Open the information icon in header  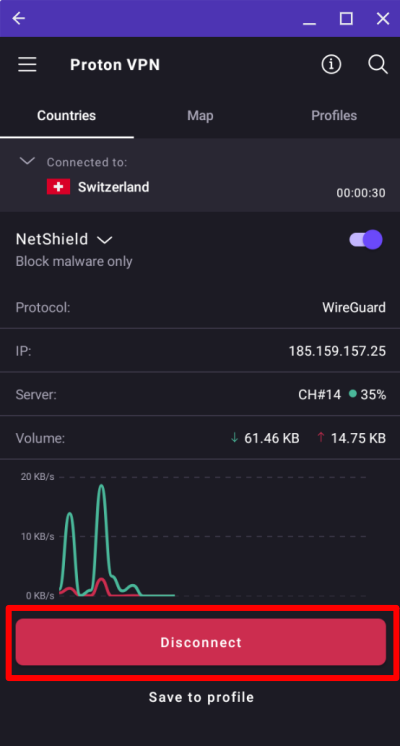coord(331,64)
